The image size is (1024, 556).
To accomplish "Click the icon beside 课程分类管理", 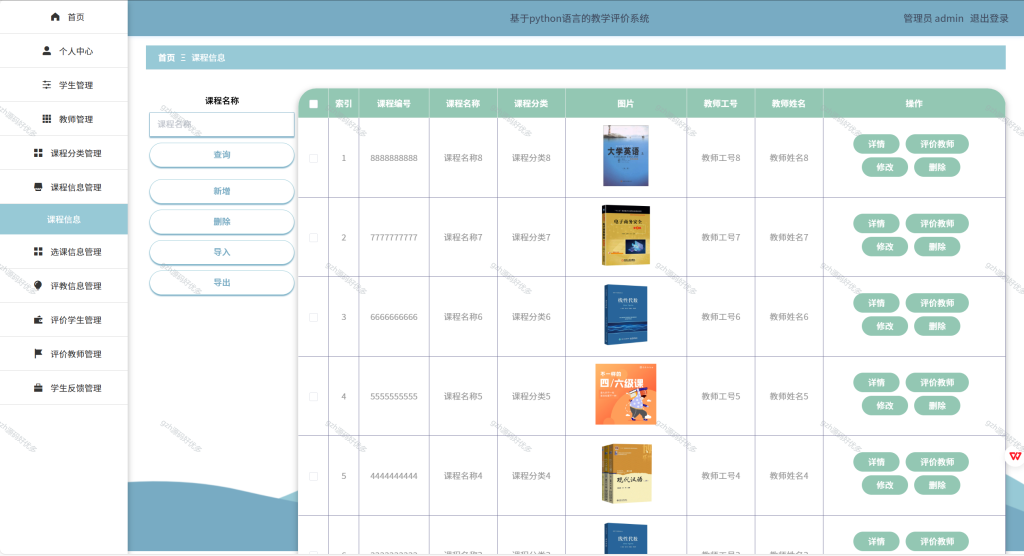I will coord(38,153).
